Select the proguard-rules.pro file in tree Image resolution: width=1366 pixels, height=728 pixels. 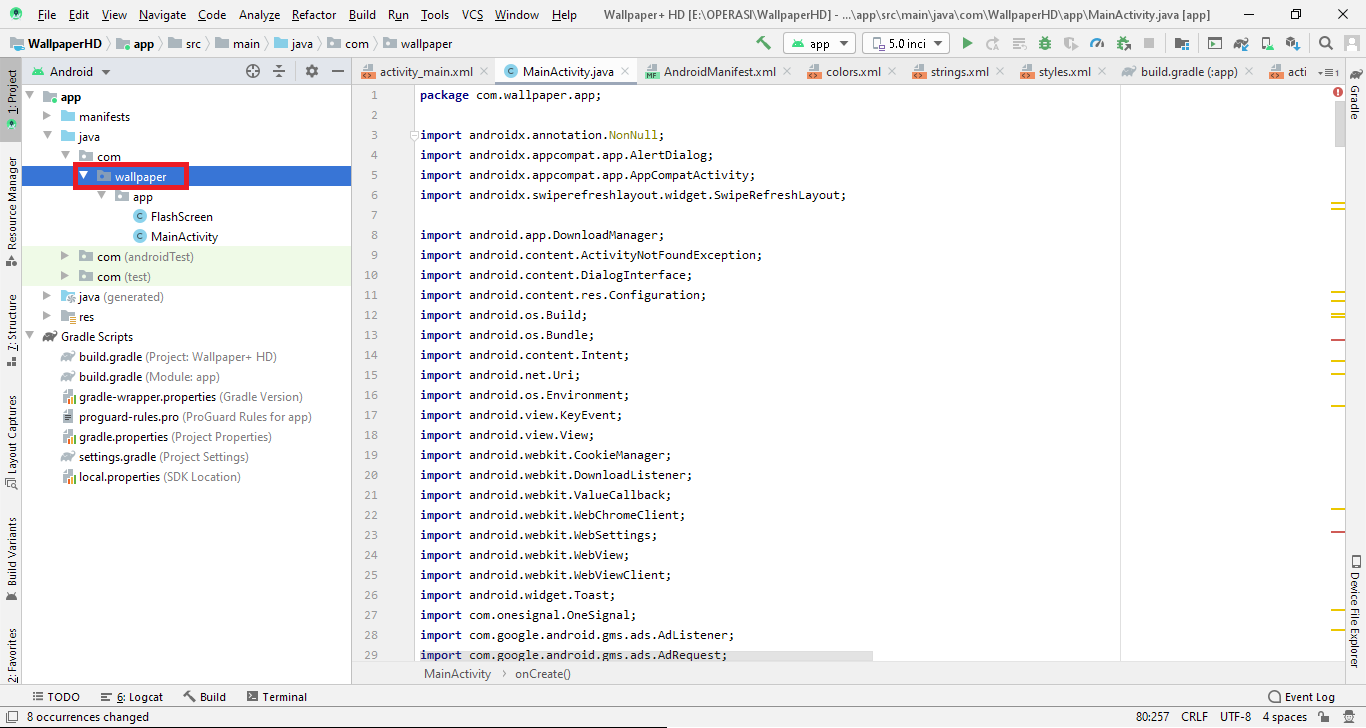[186, 417]
